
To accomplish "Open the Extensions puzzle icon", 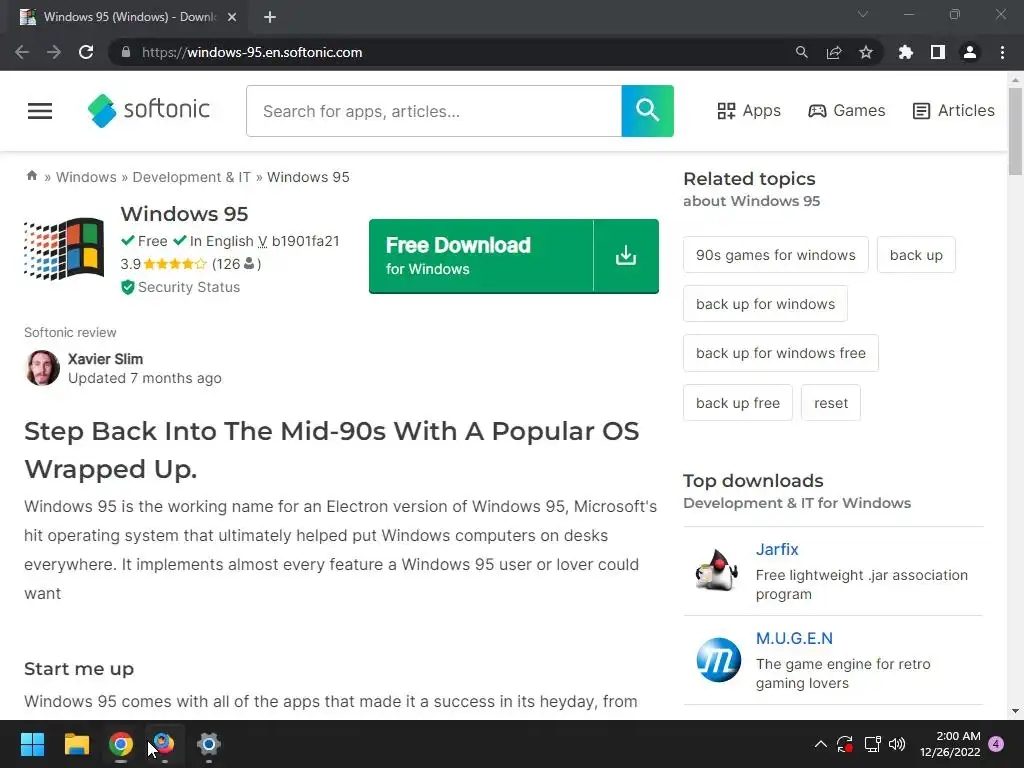I will point(905,52).
